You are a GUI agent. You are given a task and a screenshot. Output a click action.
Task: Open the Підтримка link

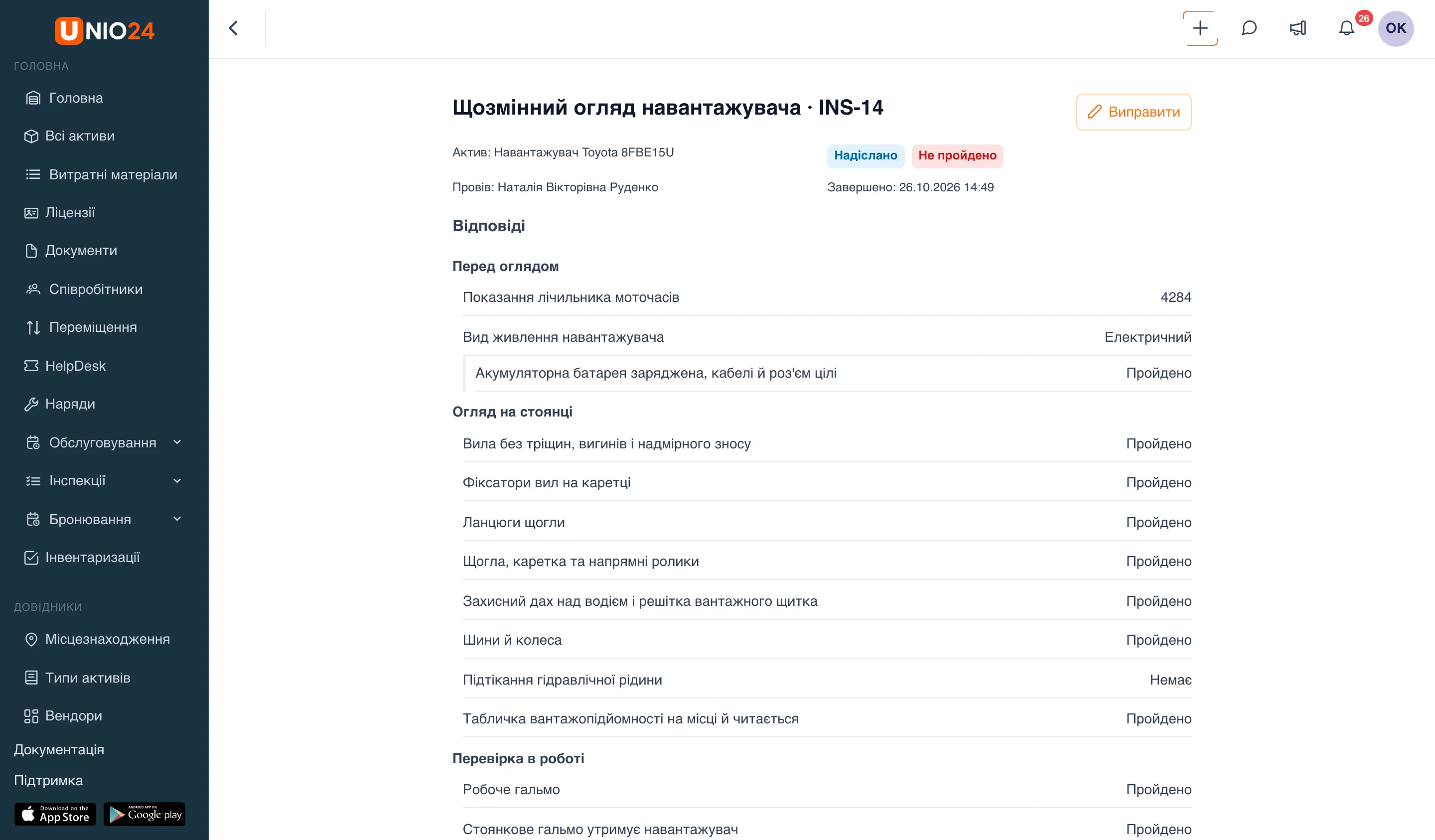coord(48,780)
